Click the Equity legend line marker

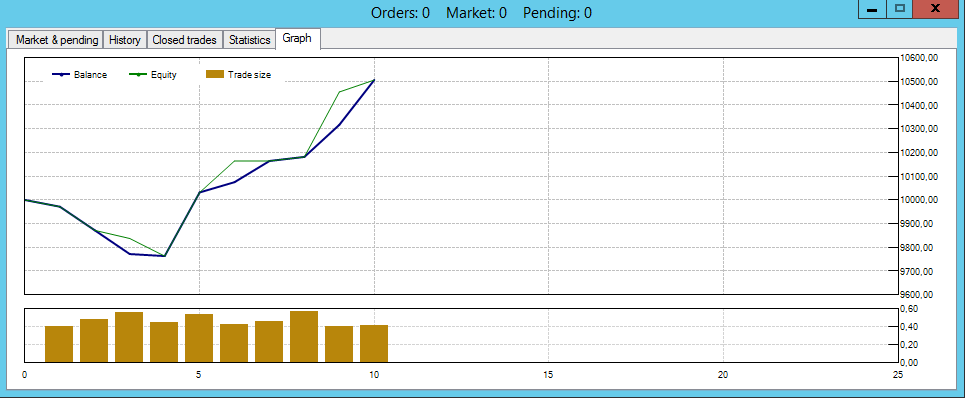[138, 75]
